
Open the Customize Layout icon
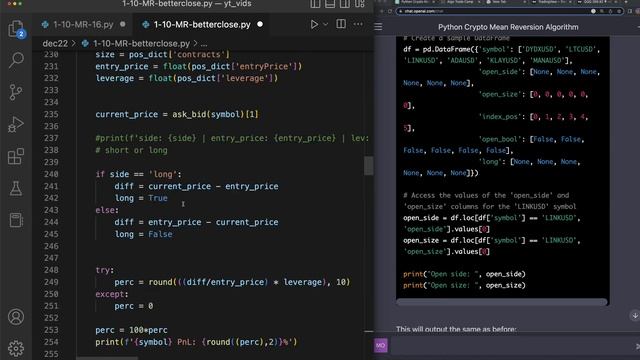pos(360,4)
